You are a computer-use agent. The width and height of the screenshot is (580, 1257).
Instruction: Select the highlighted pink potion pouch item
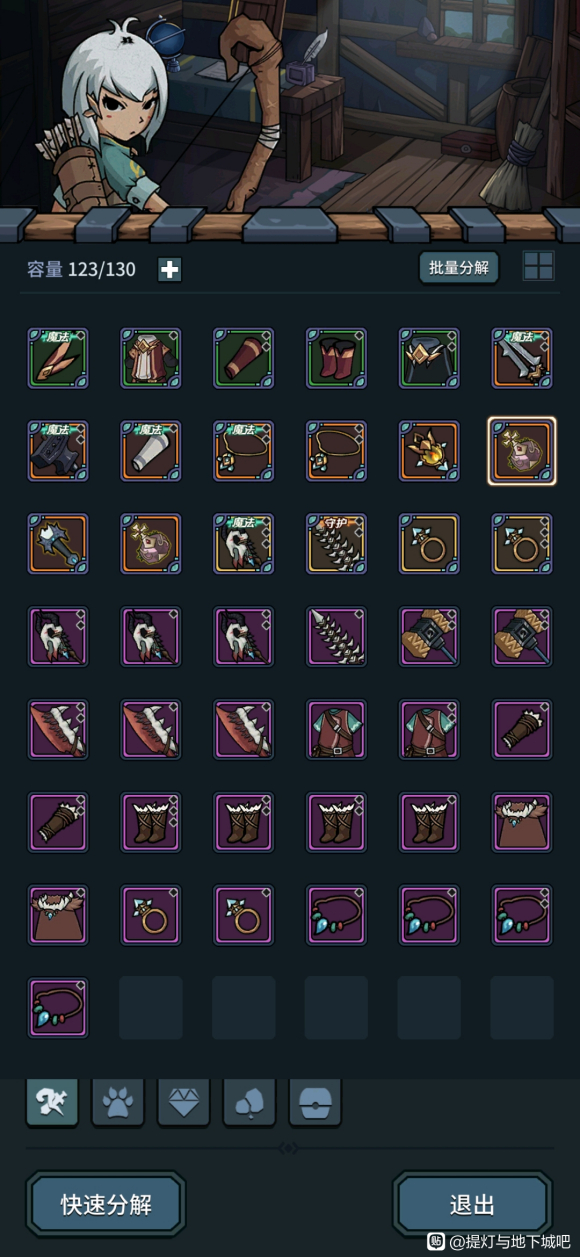[522, 451]
